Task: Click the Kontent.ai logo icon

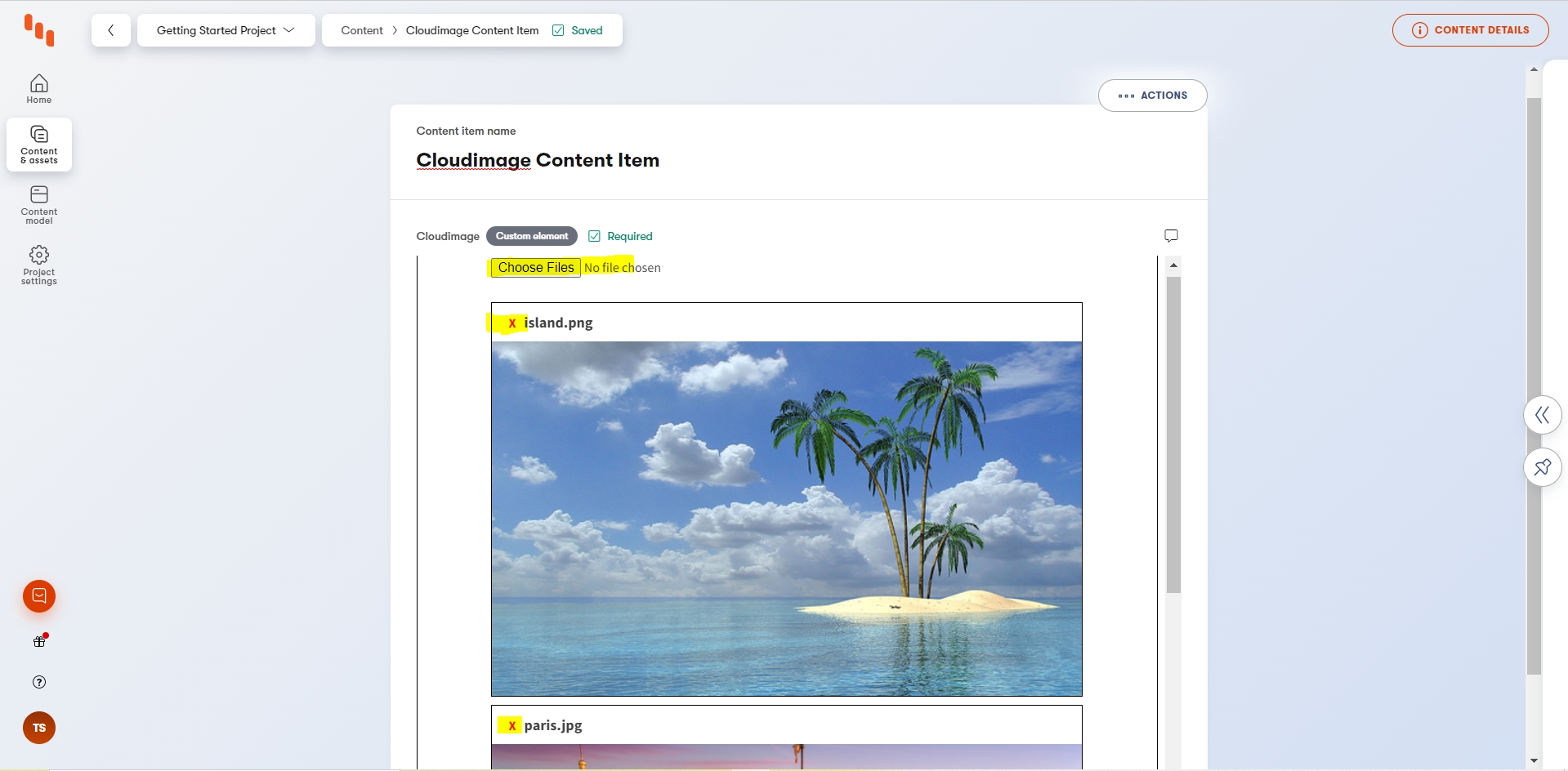Action: tap(39, 30)
